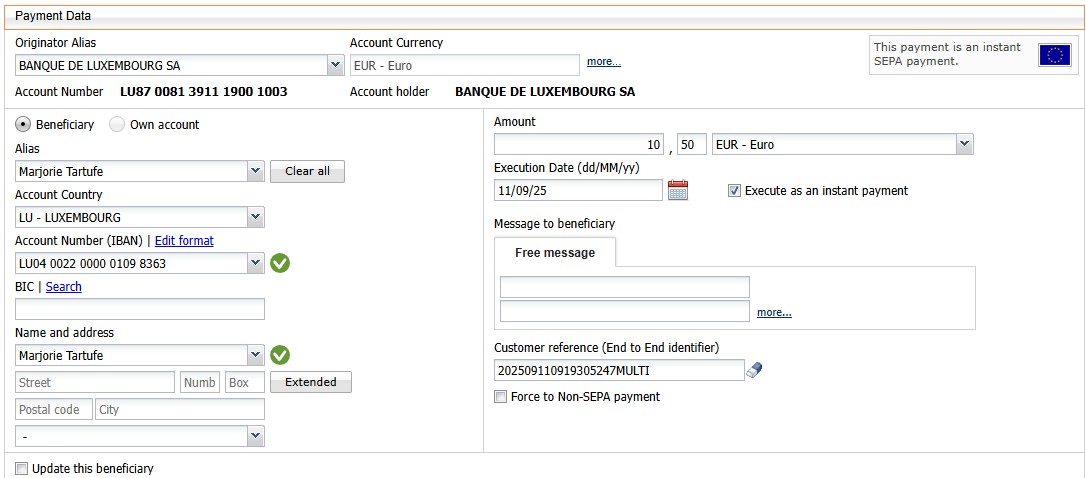Switch to the Free message tab
Screen dimensions: 1086x478
click(x=555, y=253)
